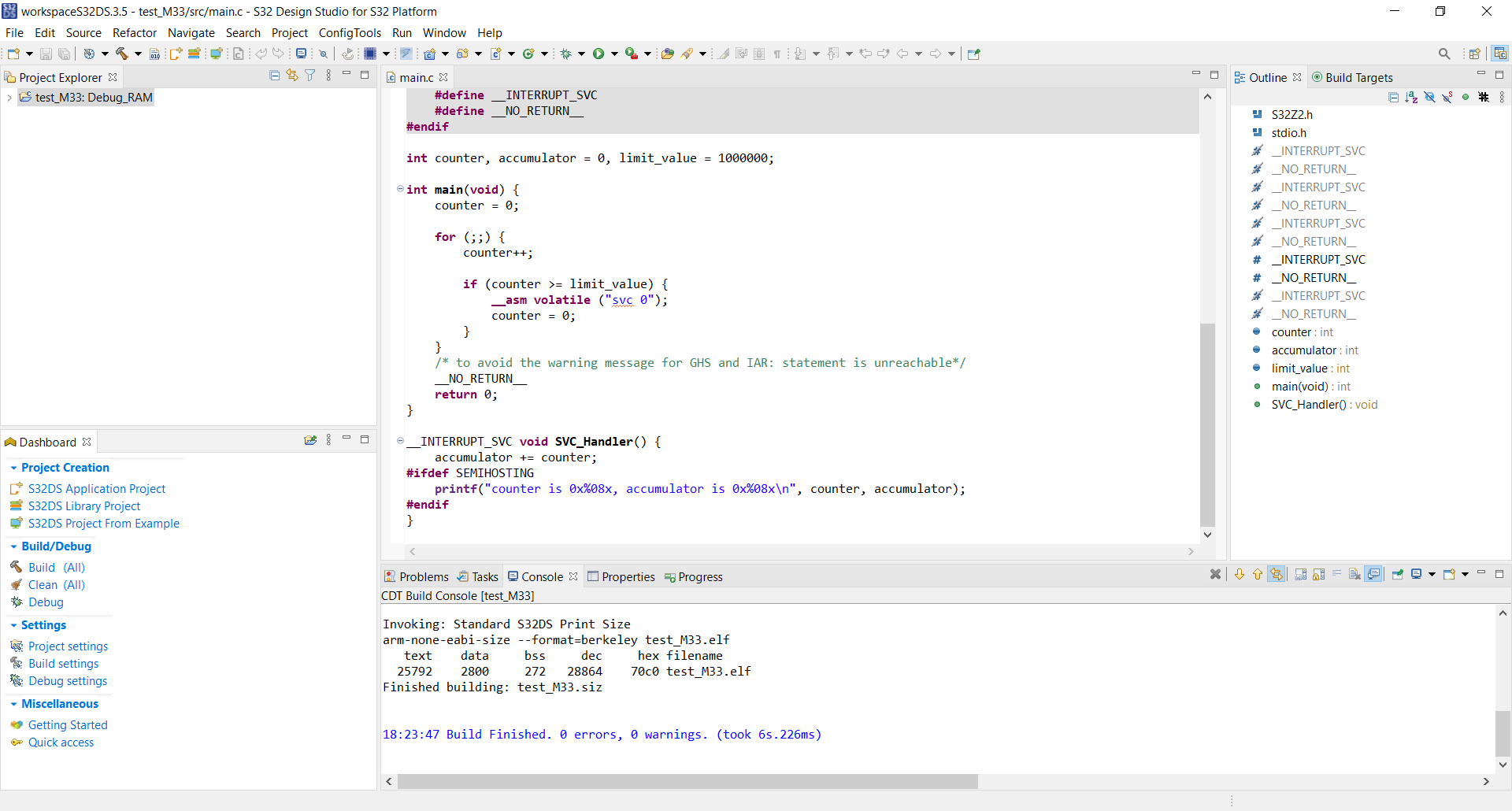The image size is (1512, 811).
Task: Click the console Remove Launch X icon
Action: coord(1215,574)
